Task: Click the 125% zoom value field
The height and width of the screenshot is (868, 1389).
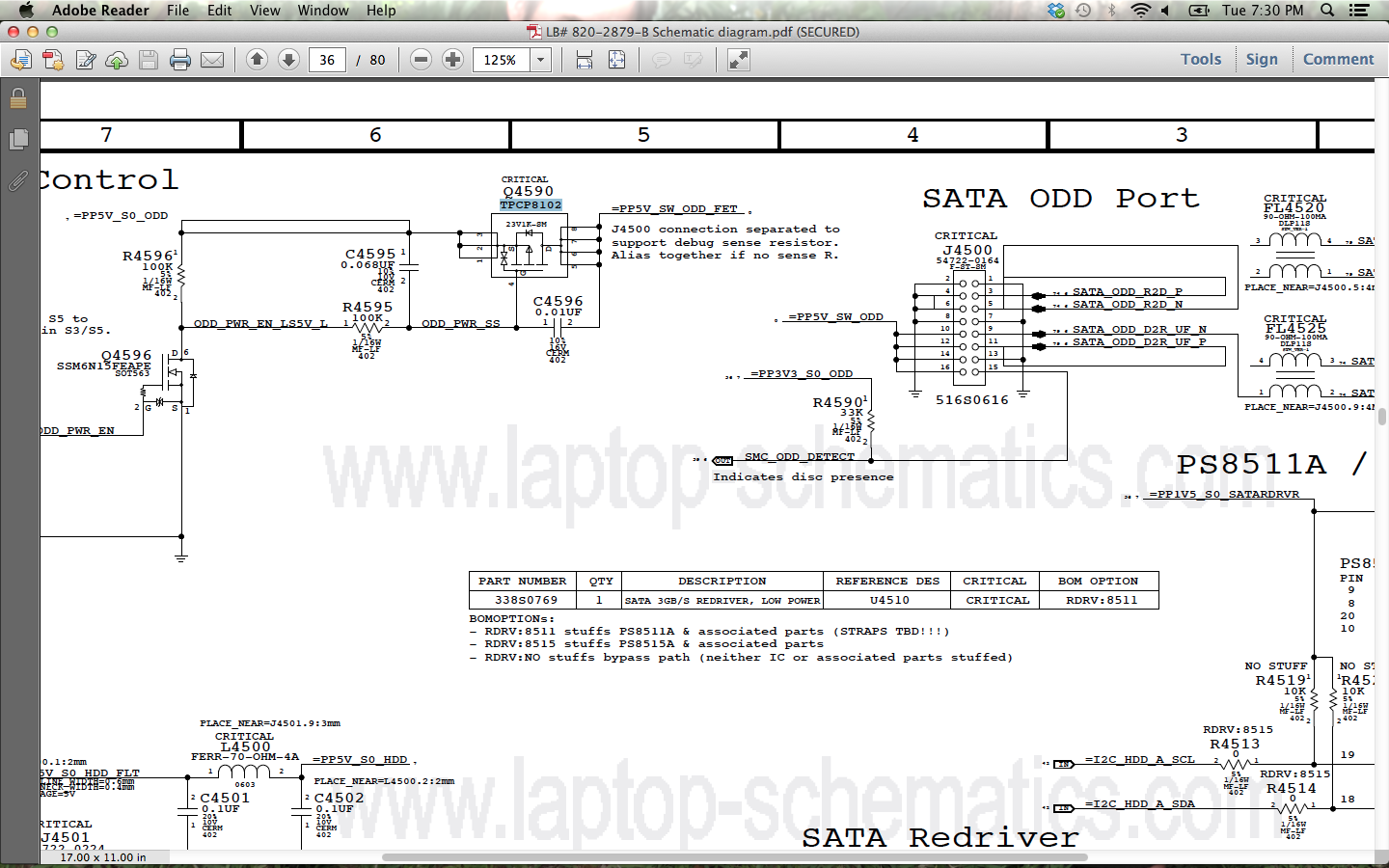Action: (x=502, y=60)
